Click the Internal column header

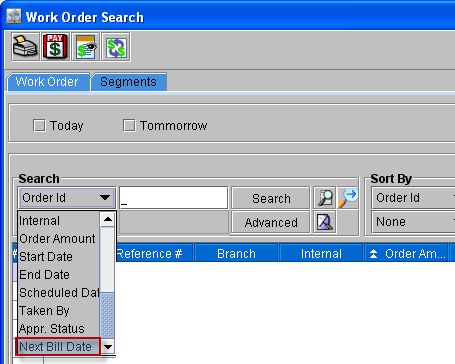coord(321,254)
